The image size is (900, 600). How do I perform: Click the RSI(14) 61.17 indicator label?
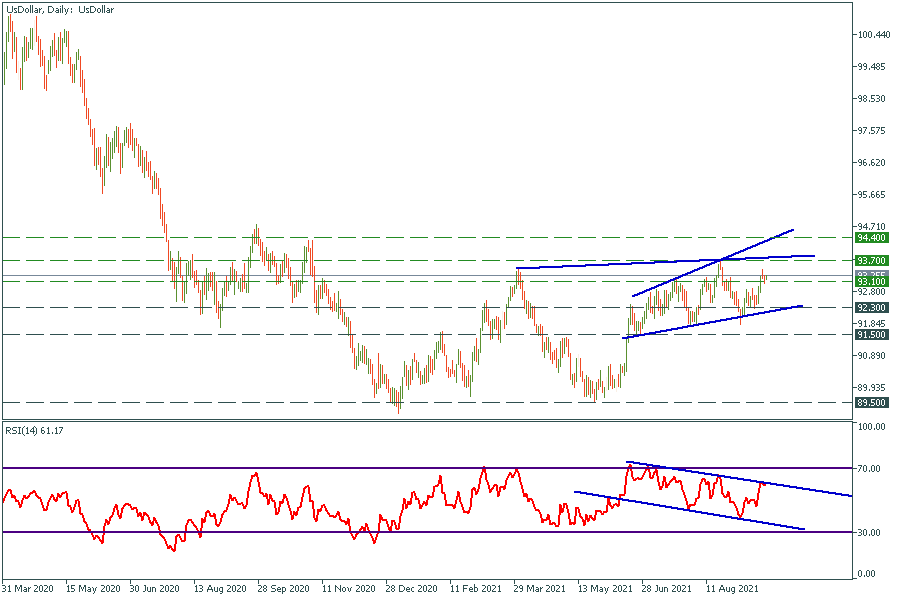coord(36,431)
